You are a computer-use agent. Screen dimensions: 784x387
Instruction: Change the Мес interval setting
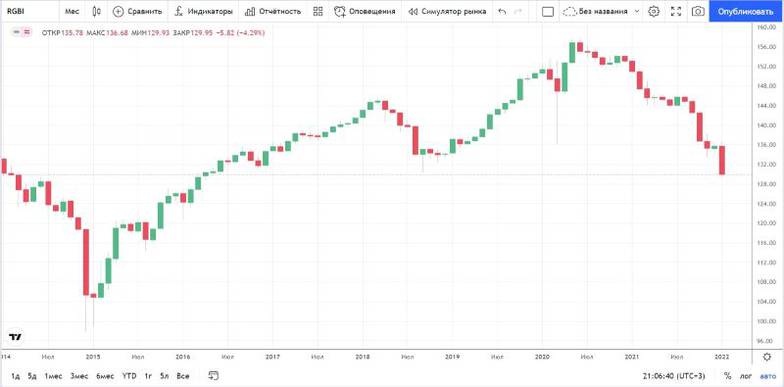72,11
